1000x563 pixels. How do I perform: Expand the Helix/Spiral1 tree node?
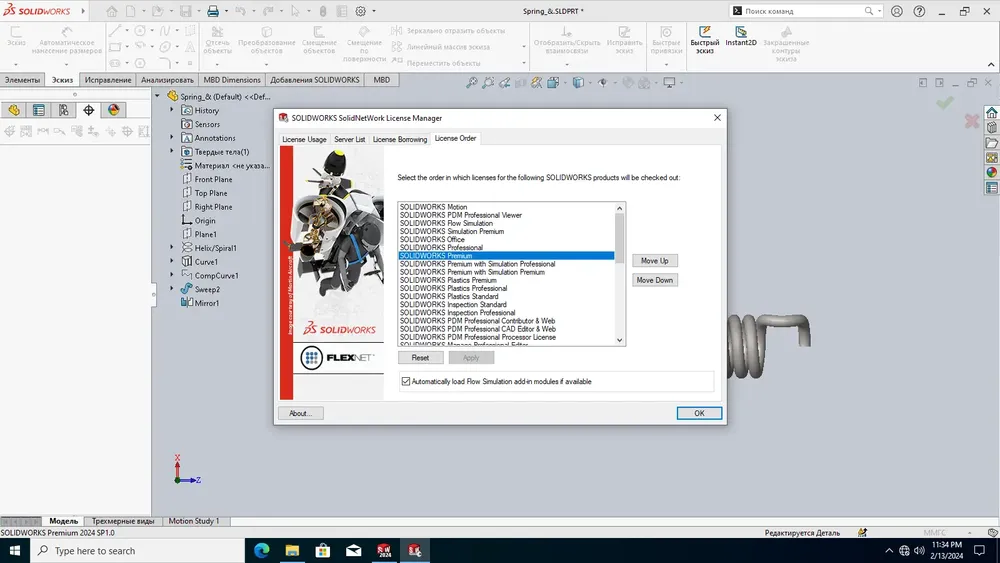point(172,247)
